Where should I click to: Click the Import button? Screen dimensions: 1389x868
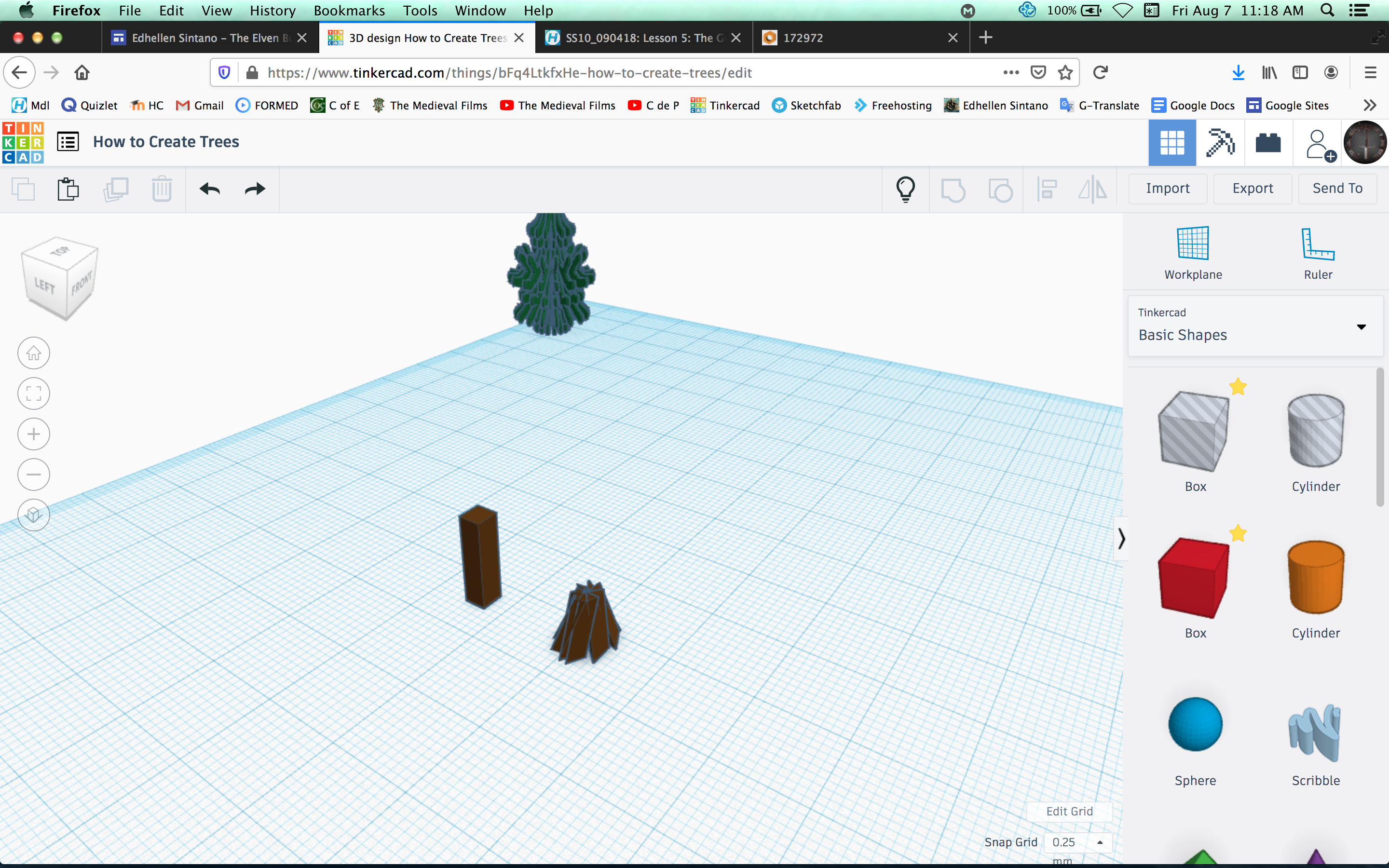click(1168, 188)
